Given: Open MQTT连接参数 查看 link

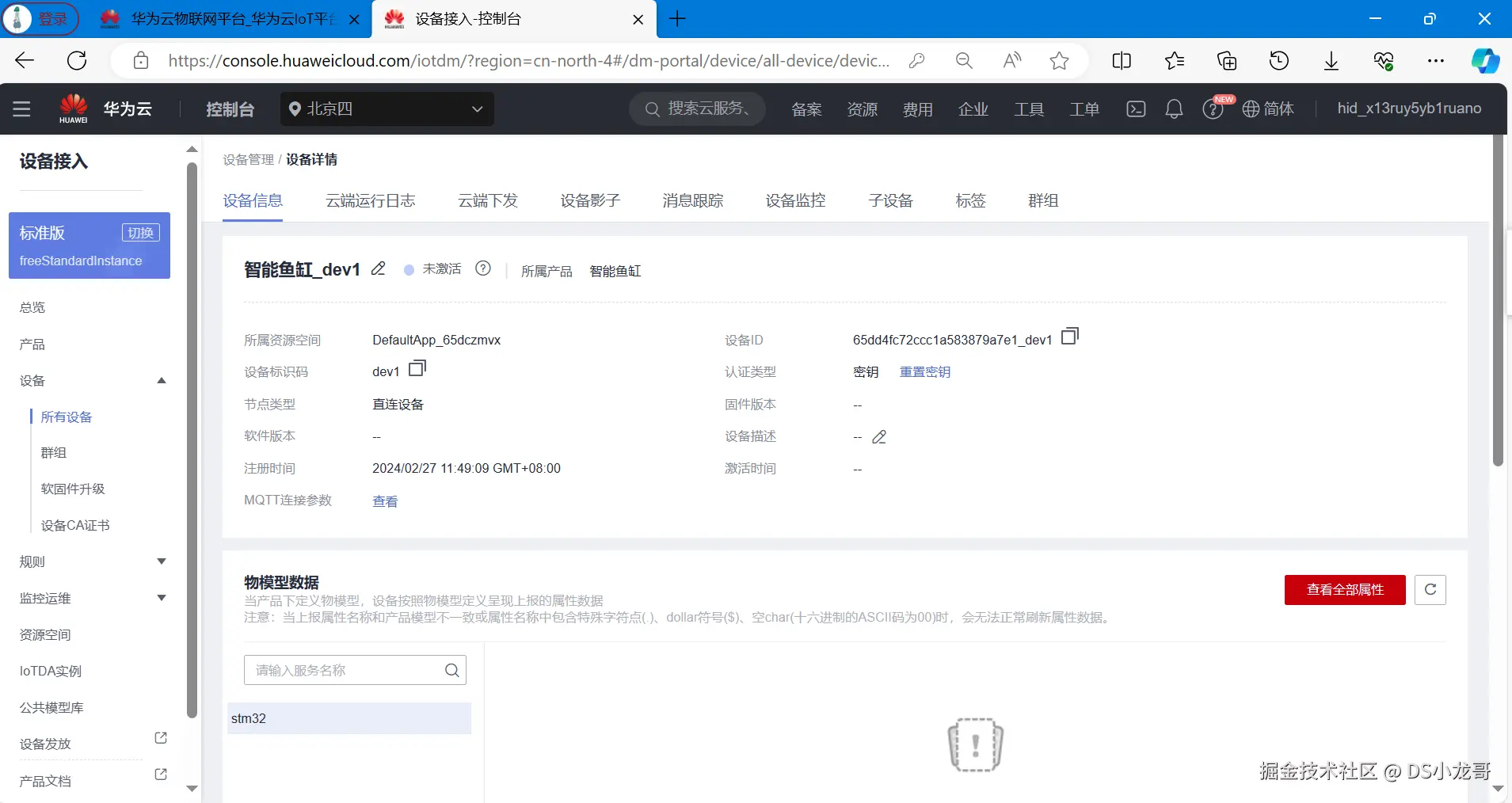Looking at the screenshot, I should point(385,501).
